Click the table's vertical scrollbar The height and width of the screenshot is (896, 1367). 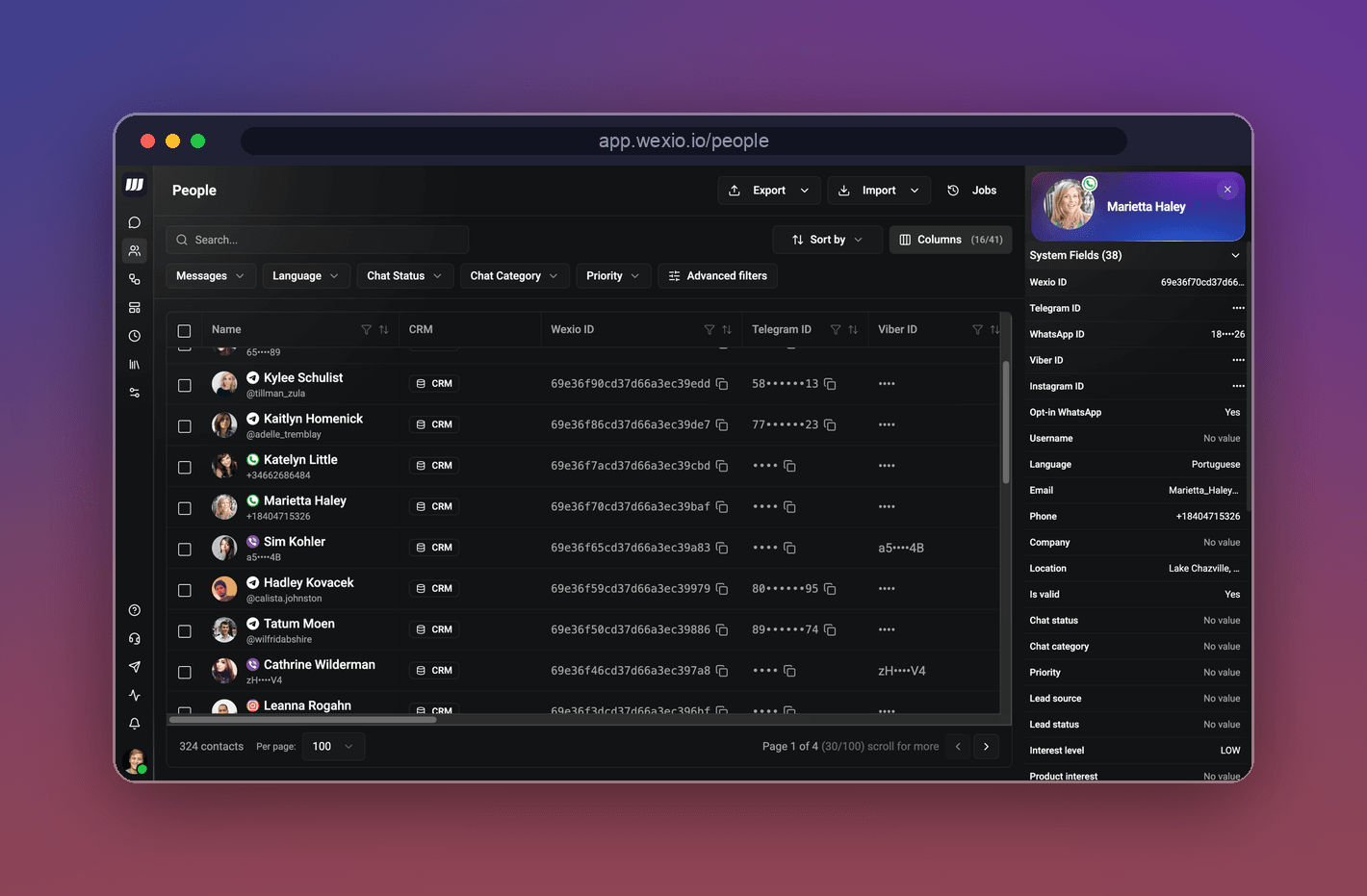pos(1006,422)
